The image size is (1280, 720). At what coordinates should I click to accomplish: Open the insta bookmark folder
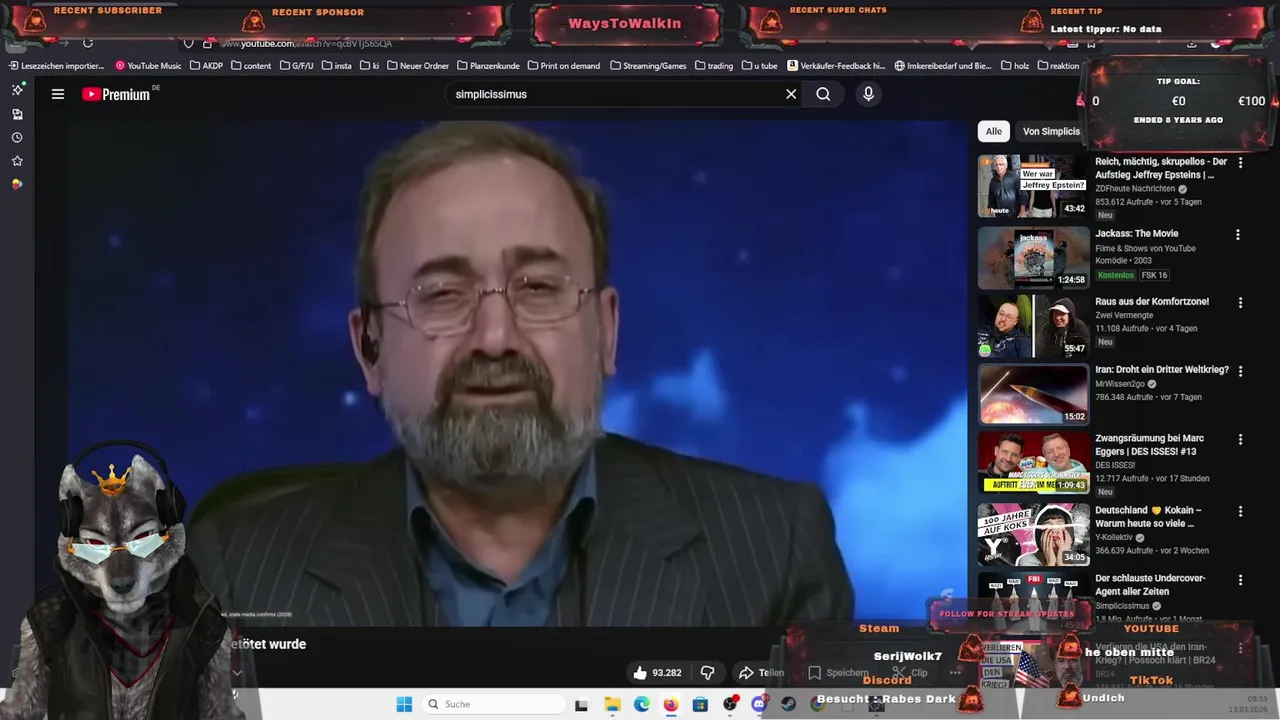point(336,66)
